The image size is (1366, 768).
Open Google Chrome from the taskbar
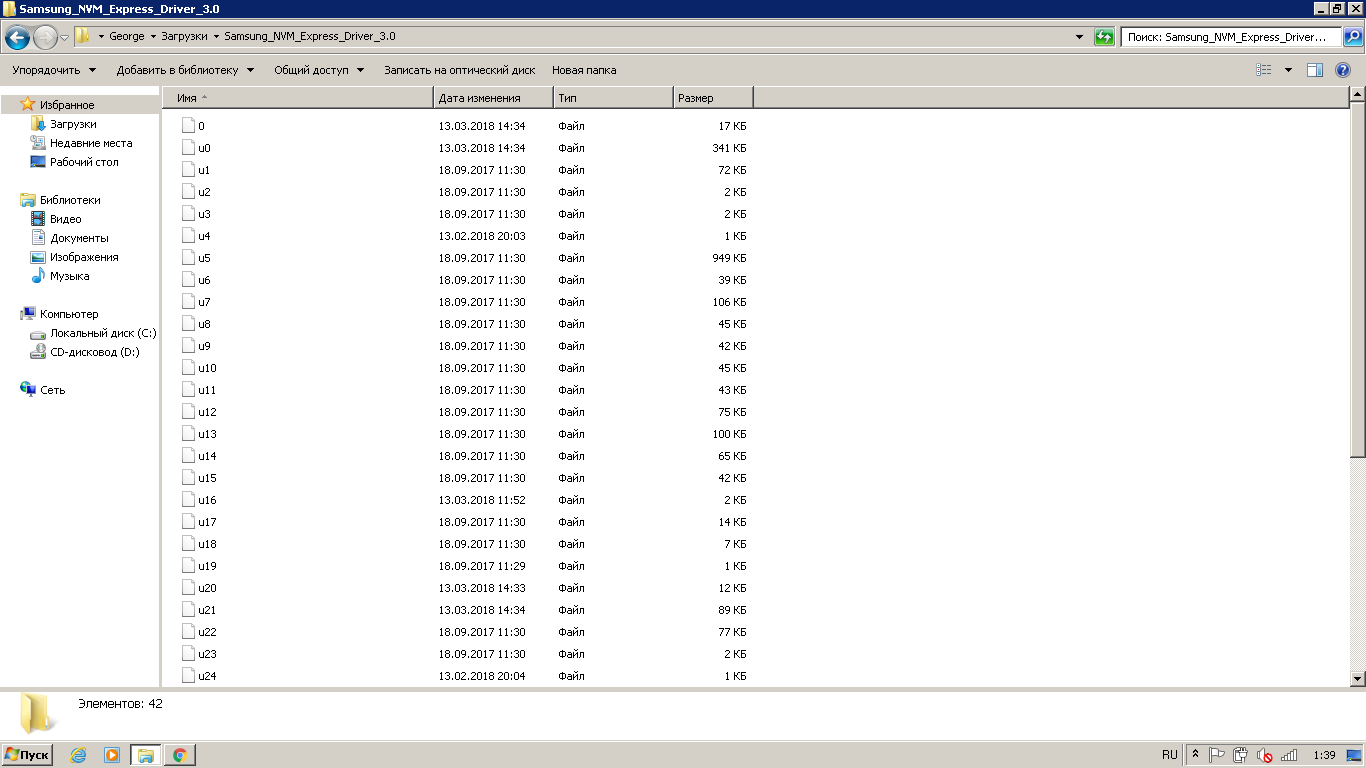point(180,755)
